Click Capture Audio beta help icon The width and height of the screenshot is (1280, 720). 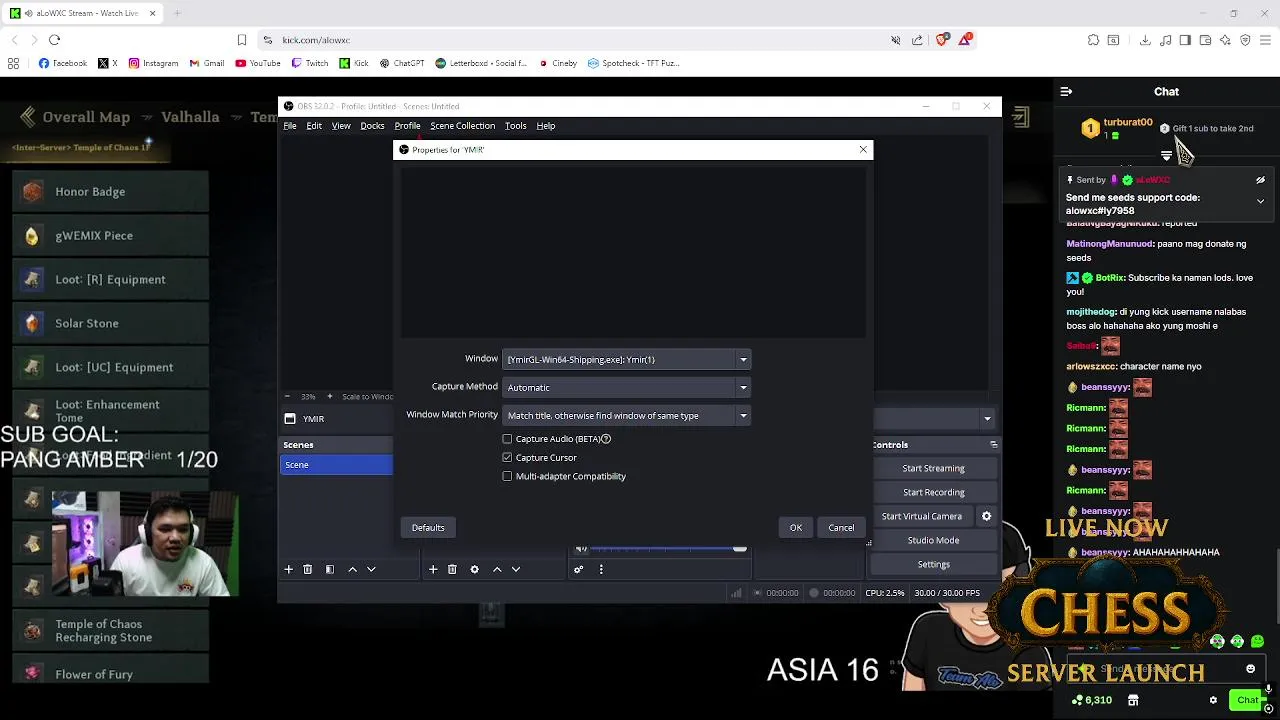(x=606, y=439)
